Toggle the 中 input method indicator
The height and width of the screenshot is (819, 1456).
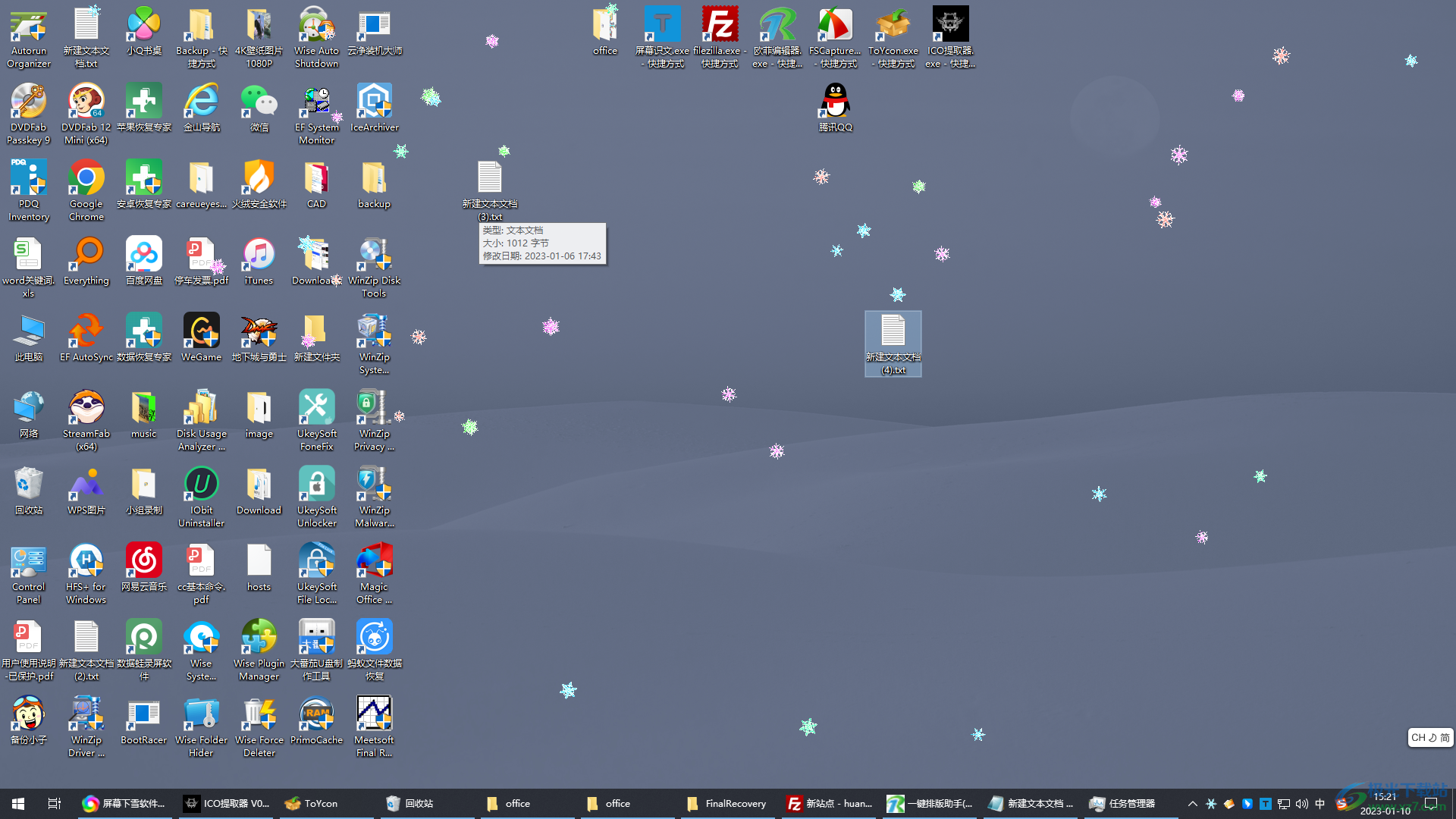coord(1320,804)
